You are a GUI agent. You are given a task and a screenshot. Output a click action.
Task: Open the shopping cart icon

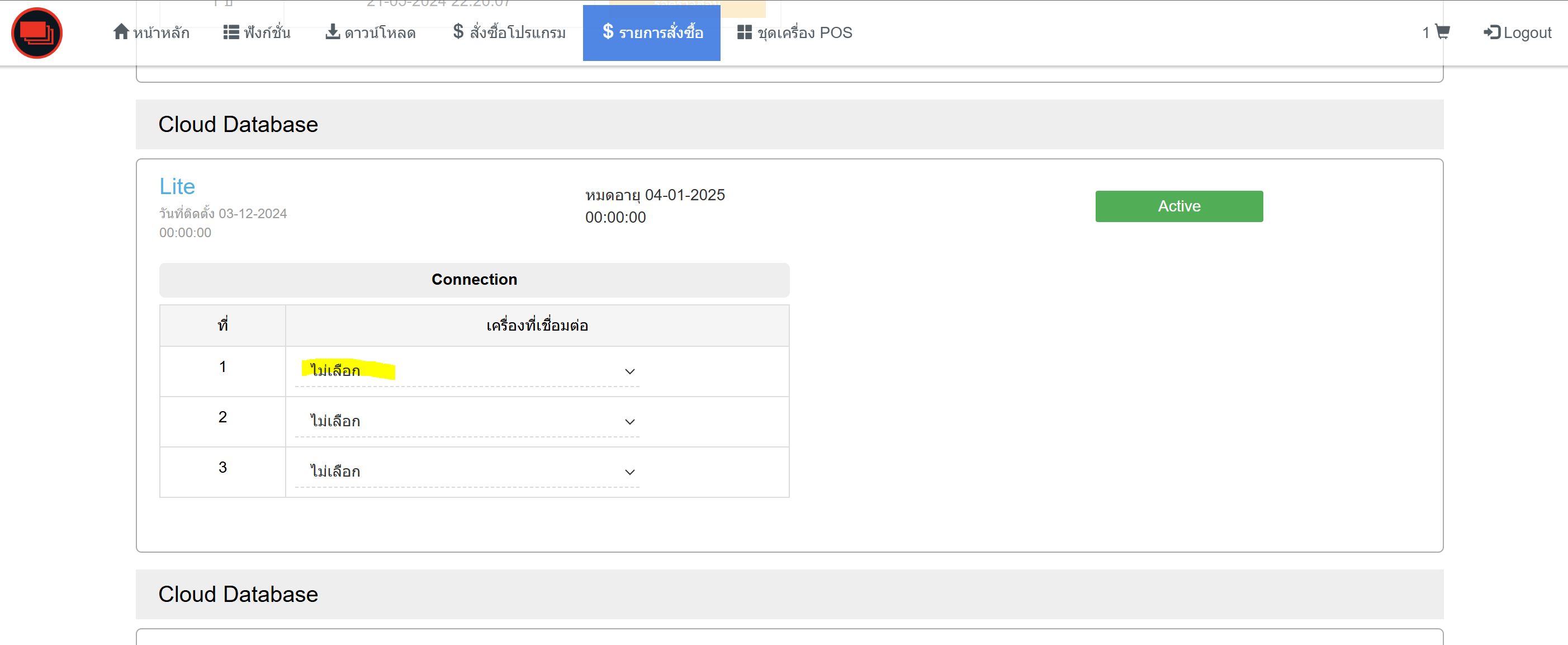pos(1442,32)
